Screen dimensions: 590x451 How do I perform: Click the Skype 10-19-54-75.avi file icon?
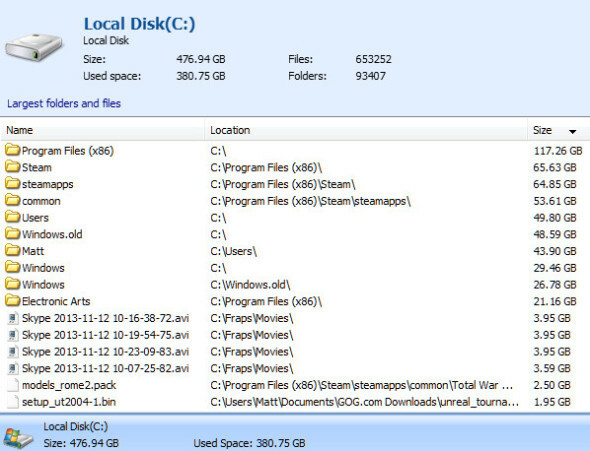tap(13, 335)
